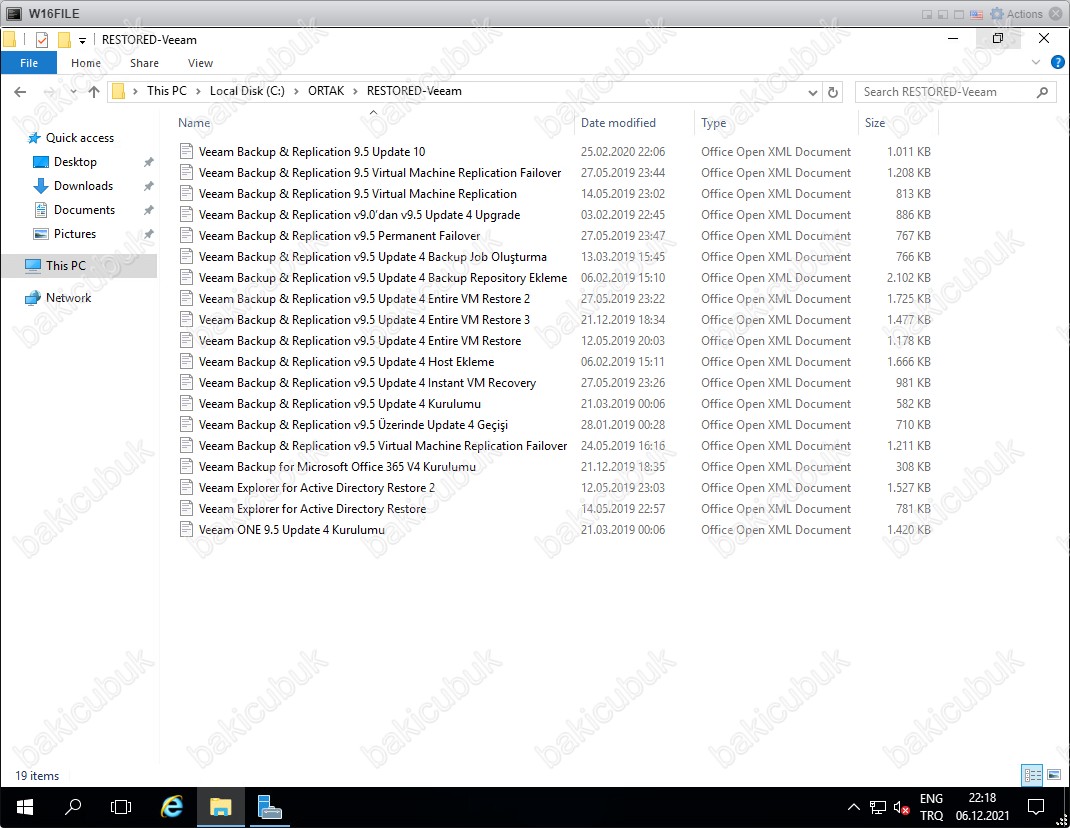Open Task View from taskbar
Image resolution: width=1070 pixels, height=828 pixels.
[x=121, y=808]
